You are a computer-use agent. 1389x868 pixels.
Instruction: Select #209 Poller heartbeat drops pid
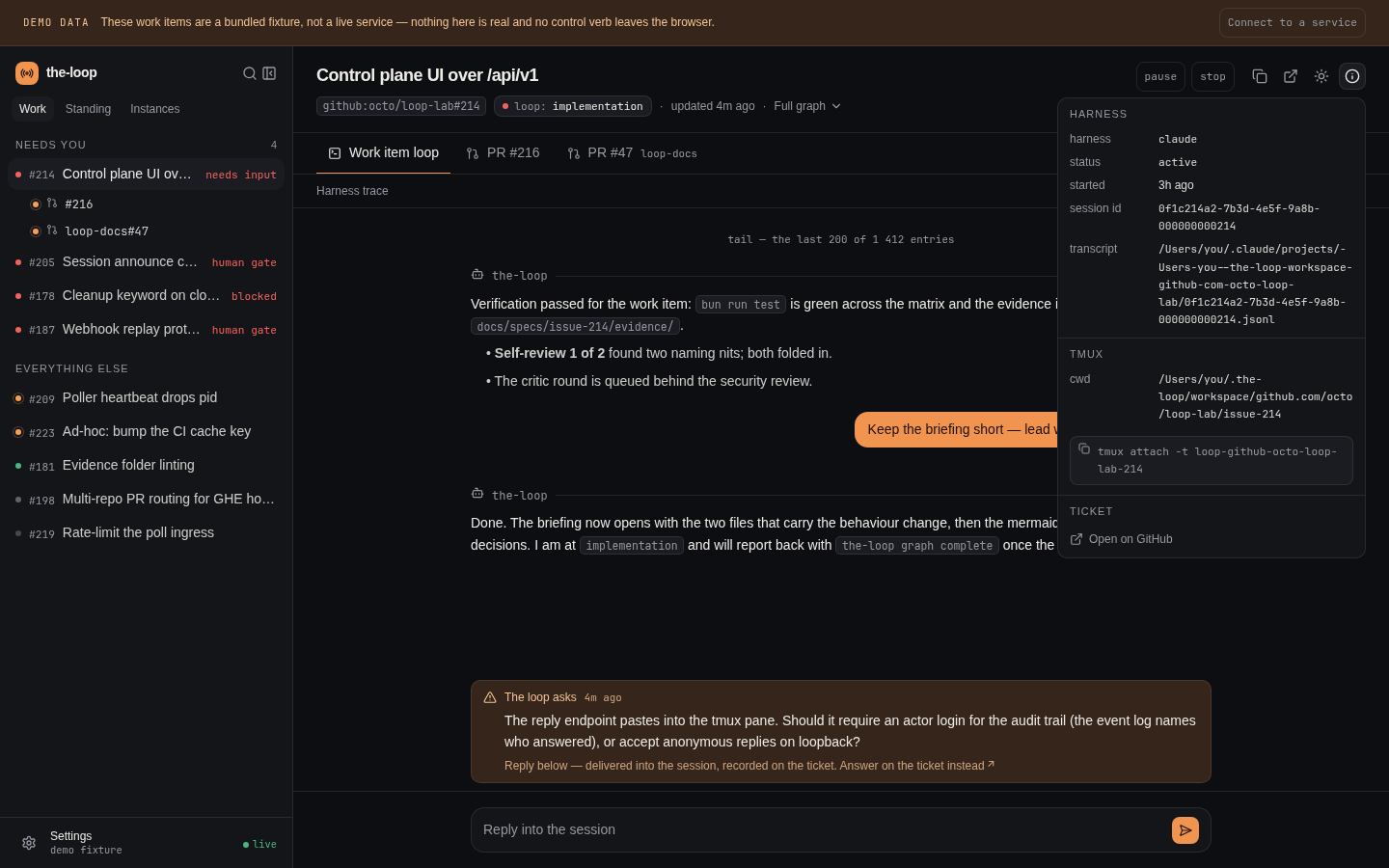point(147,398)
